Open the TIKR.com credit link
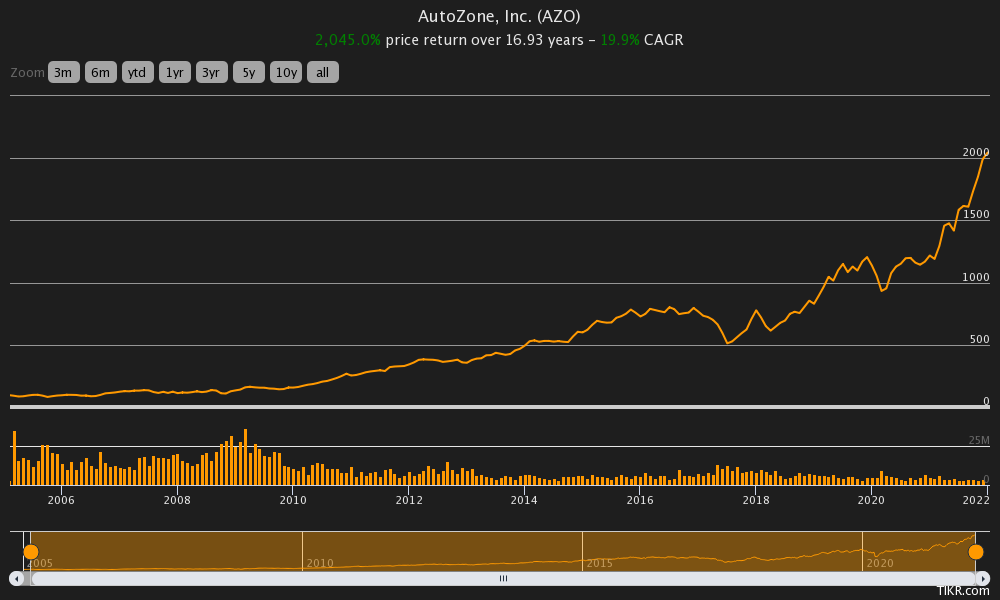This screenshot has width=1000, height=600. coord(963,591)
